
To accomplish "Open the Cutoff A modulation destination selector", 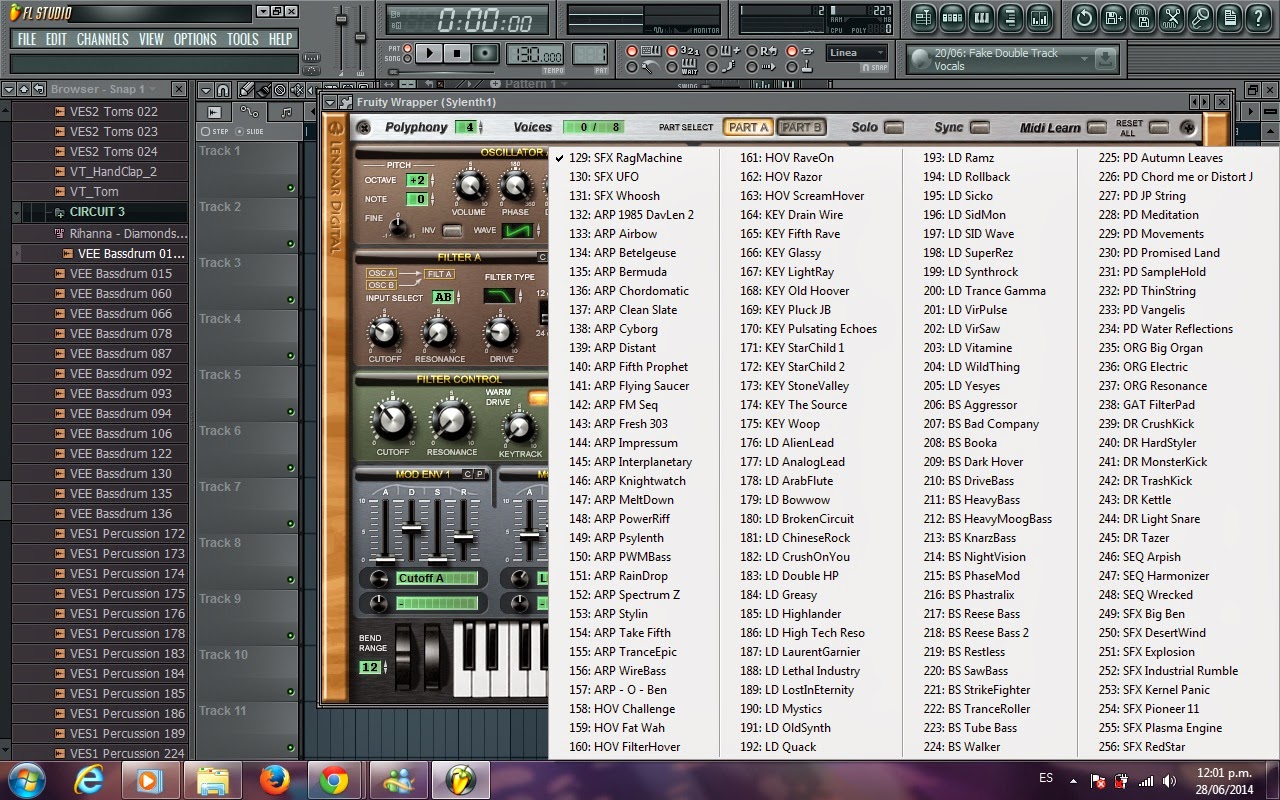I will (435, 578).
